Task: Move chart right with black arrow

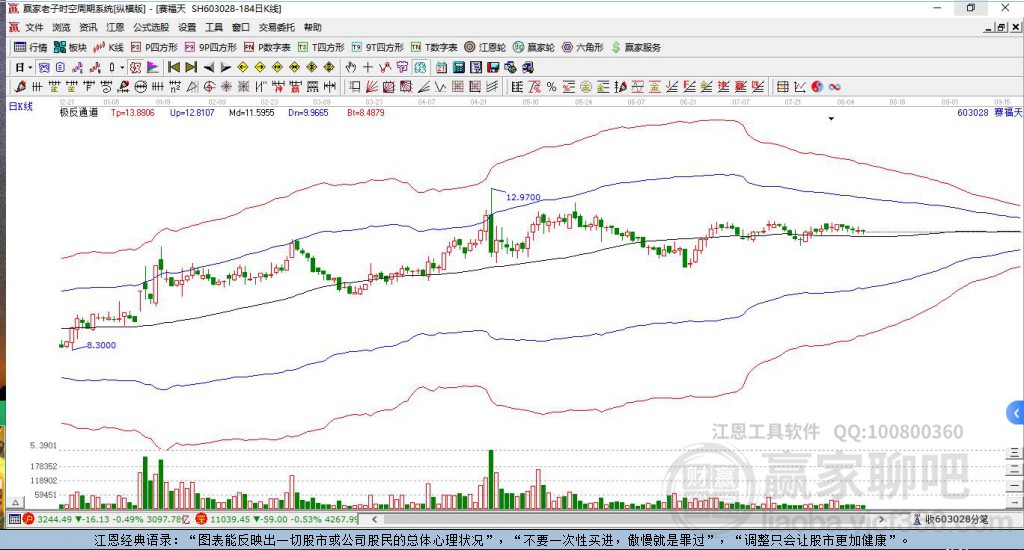Action: coord(225,67)
